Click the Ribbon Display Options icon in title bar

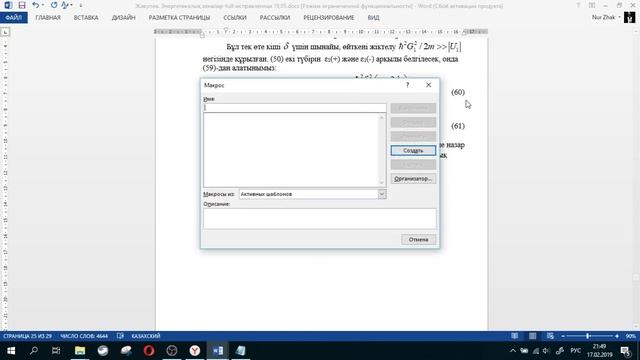click(x=592, y=5)
